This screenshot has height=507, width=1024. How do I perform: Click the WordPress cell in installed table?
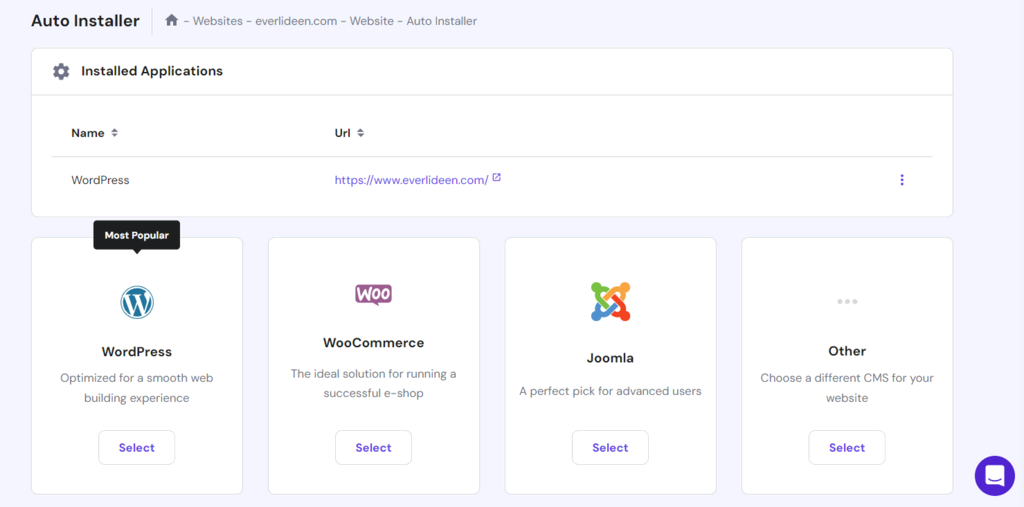[100, 180]
